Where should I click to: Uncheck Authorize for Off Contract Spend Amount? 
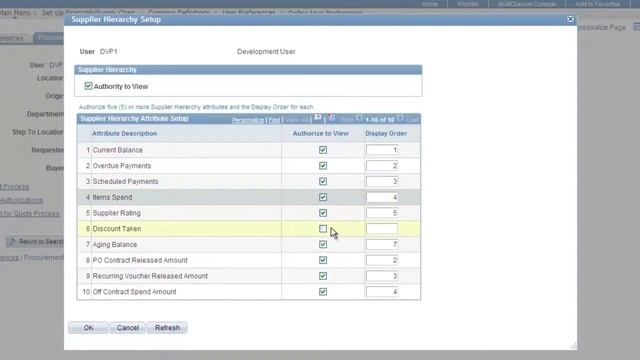click(x=323, y=292)
